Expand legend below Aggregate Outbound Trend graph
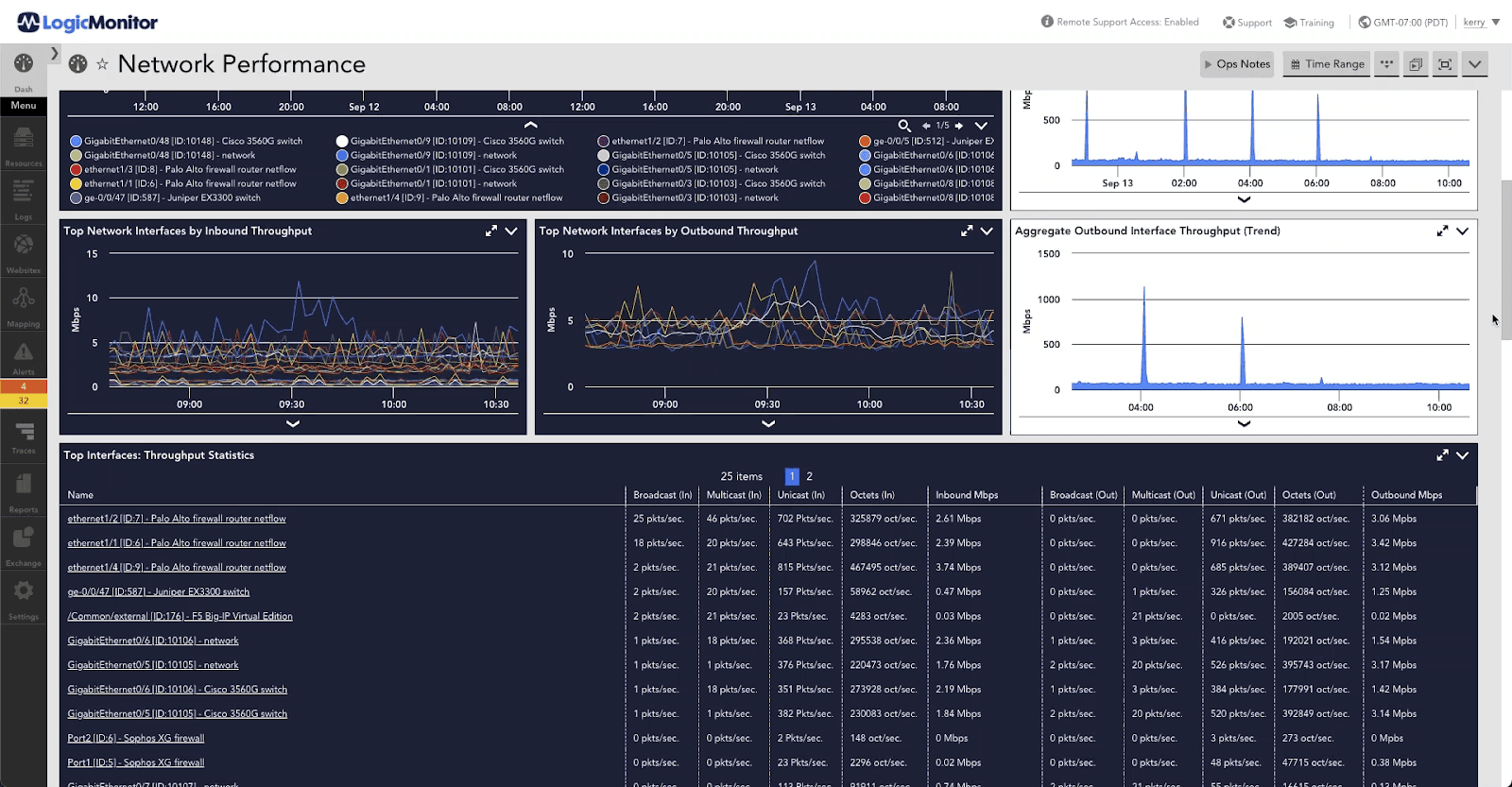 coord(1244,424)
